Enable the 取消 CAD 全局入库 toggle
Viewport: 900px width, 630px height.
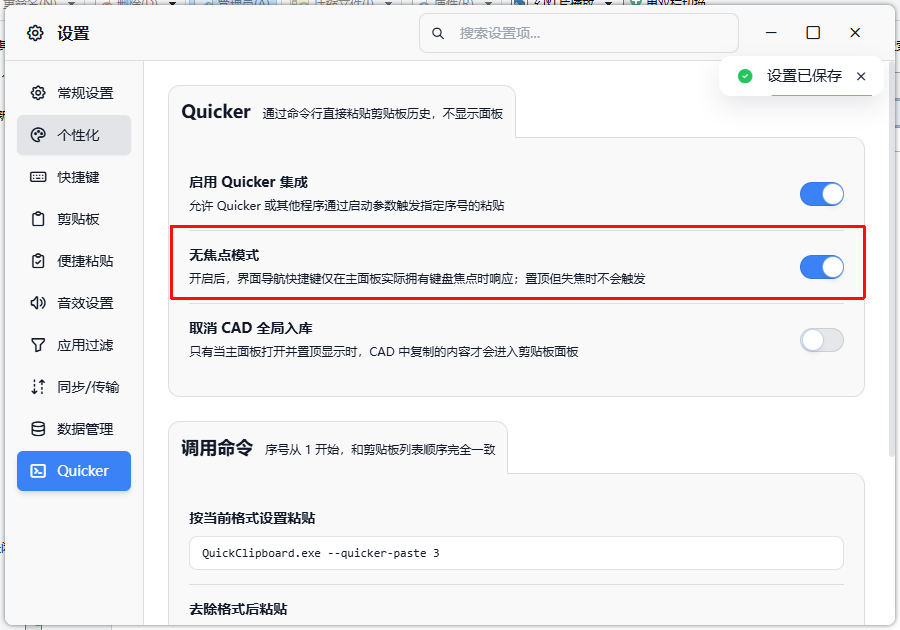[x=821, y=340]
